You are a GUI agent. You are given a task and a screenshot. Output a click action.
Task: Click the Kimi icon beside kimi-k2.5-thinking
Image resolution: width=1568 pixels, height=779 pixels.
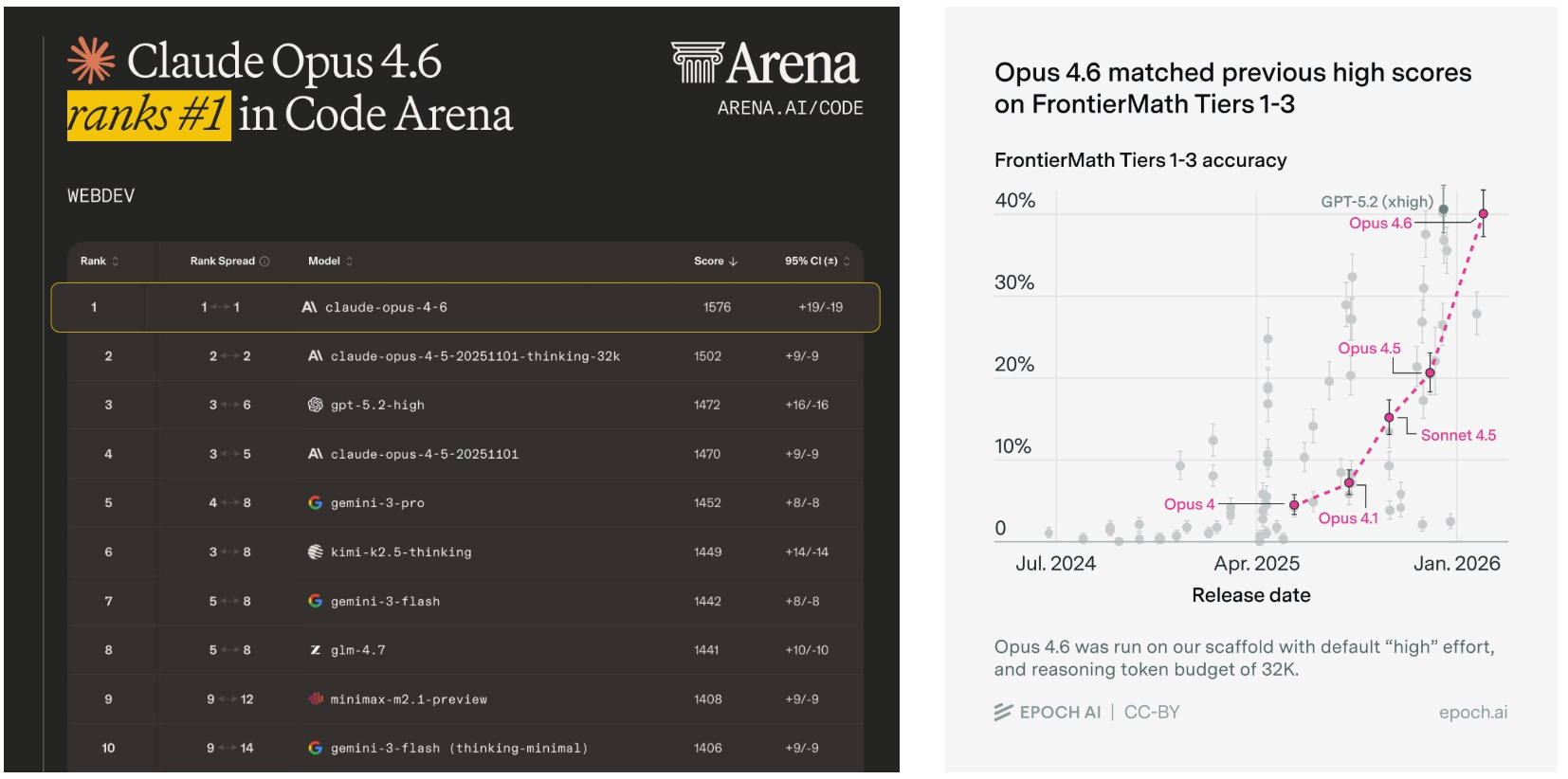[x=315, y=552]
